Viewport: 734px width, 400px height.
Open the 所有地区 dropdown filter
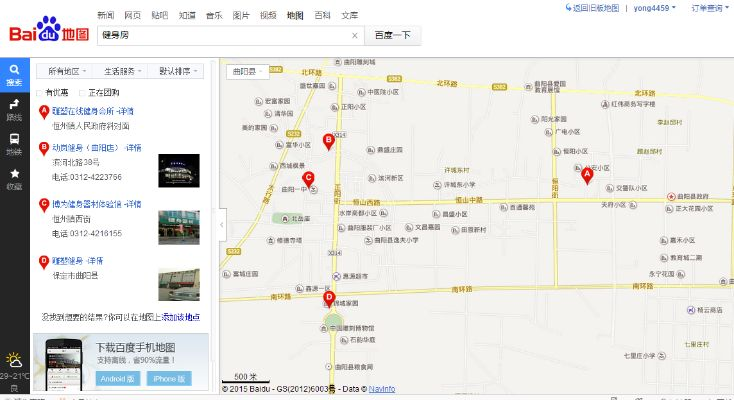pyautogui.click(x=65, y=71)
